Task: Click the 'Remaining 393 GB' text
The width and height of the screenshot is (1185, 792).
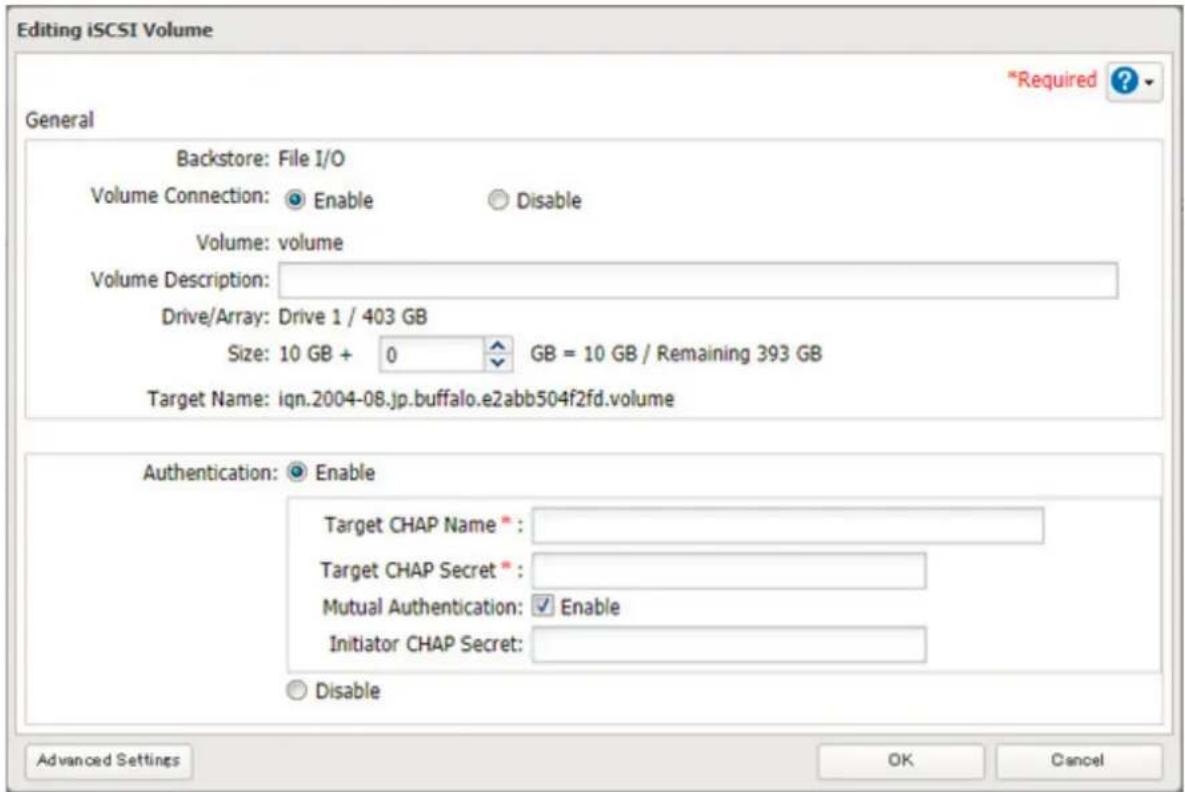Action: pyautogui.click(x=739, y=354)
